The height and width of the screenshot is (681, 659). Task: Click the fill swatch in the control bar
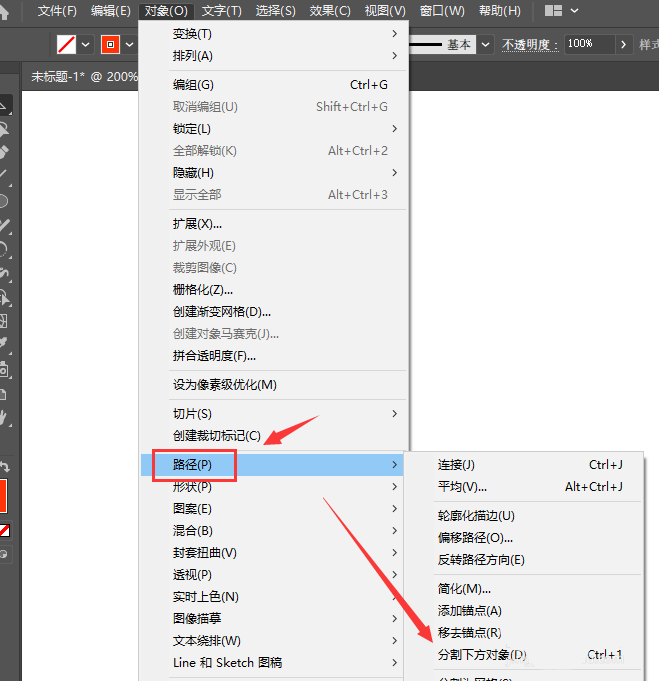click(x=66, y=45)
